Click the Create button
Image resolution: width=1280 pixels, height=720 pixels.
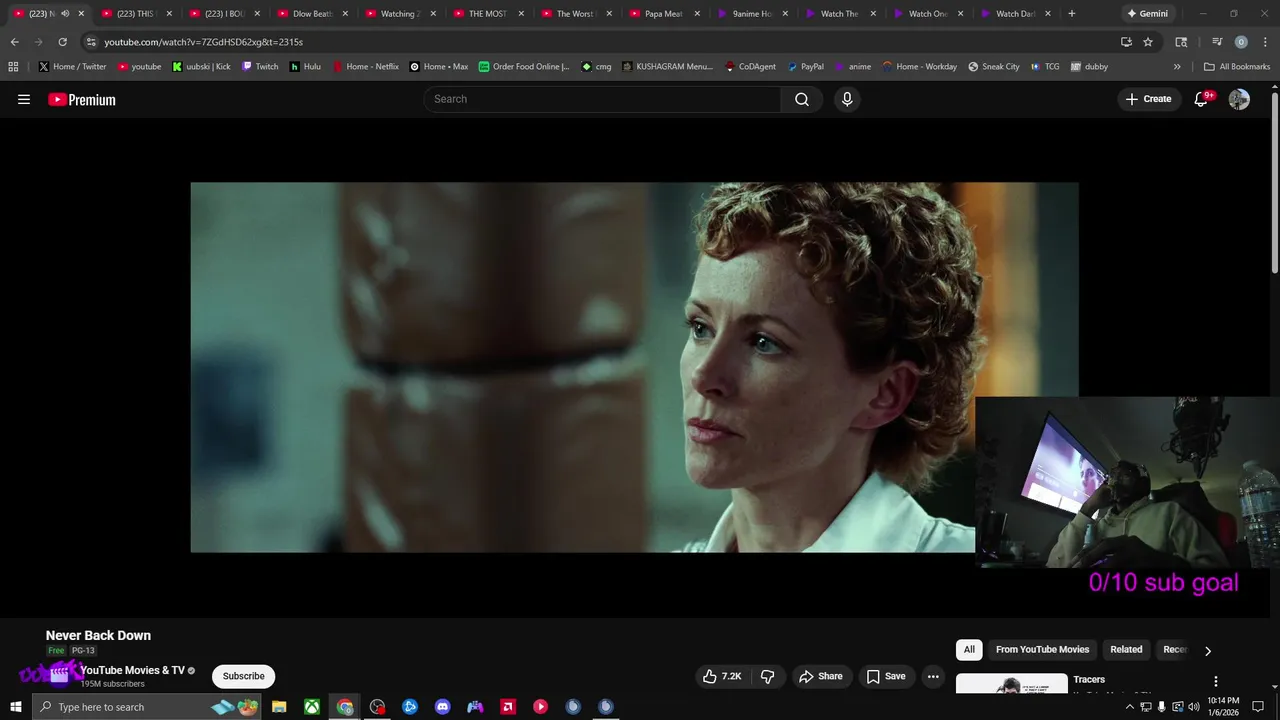click(x=1148, y=99)
